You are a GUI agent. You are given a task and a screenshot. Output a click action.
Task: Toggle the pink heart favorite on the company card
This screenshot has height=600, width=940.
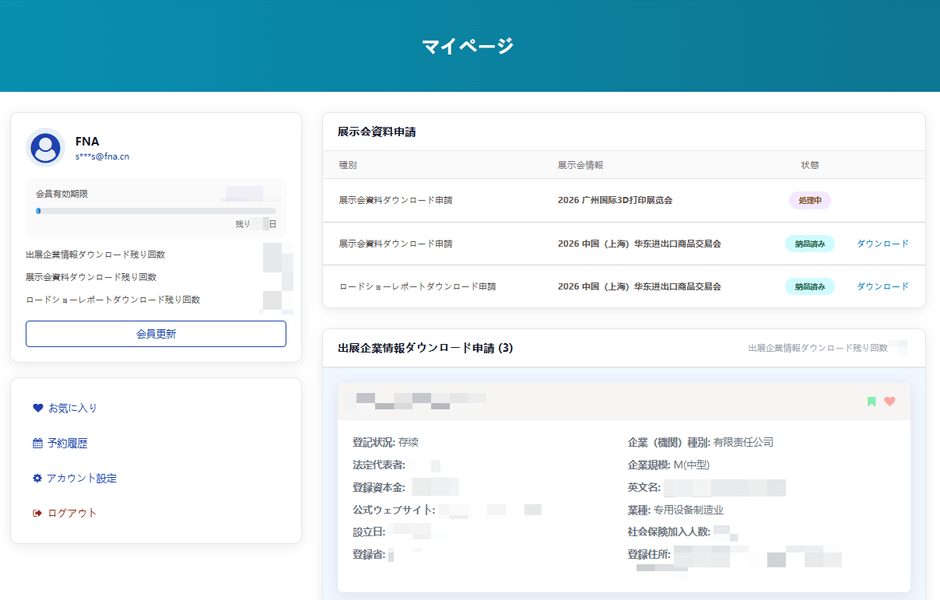click(x=890, y=400)
